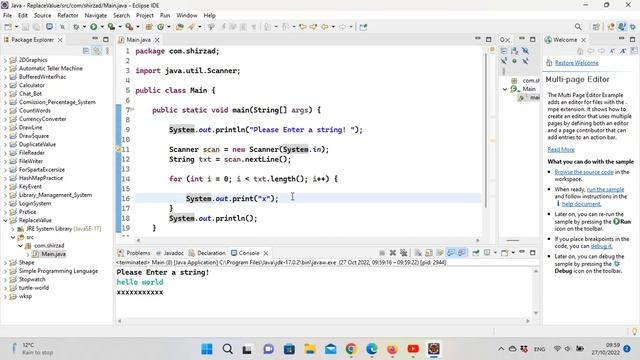This screenshot has height=360, width=640.
Task: Close the Main.java editor tab
Action: pos(157,40)
